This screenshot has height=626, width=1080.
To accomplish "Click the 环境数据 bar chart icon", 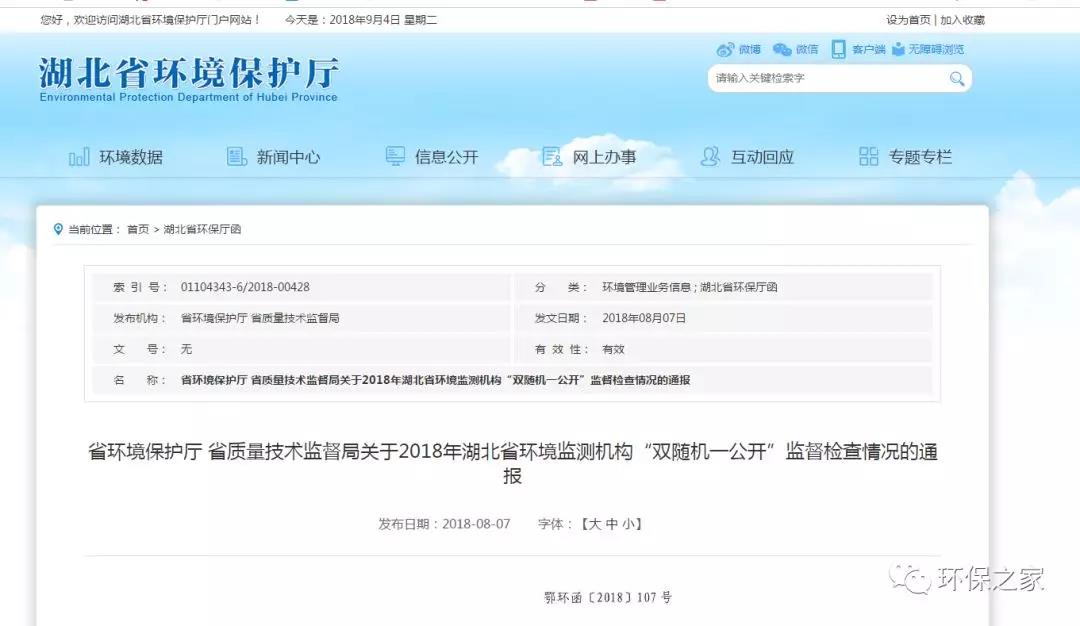I will 79,157.
